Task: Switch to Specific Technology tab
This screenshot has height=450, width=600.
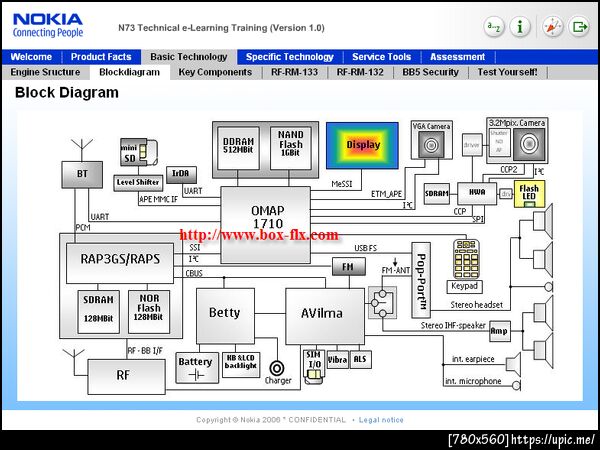Action: [x=290, y=57]
